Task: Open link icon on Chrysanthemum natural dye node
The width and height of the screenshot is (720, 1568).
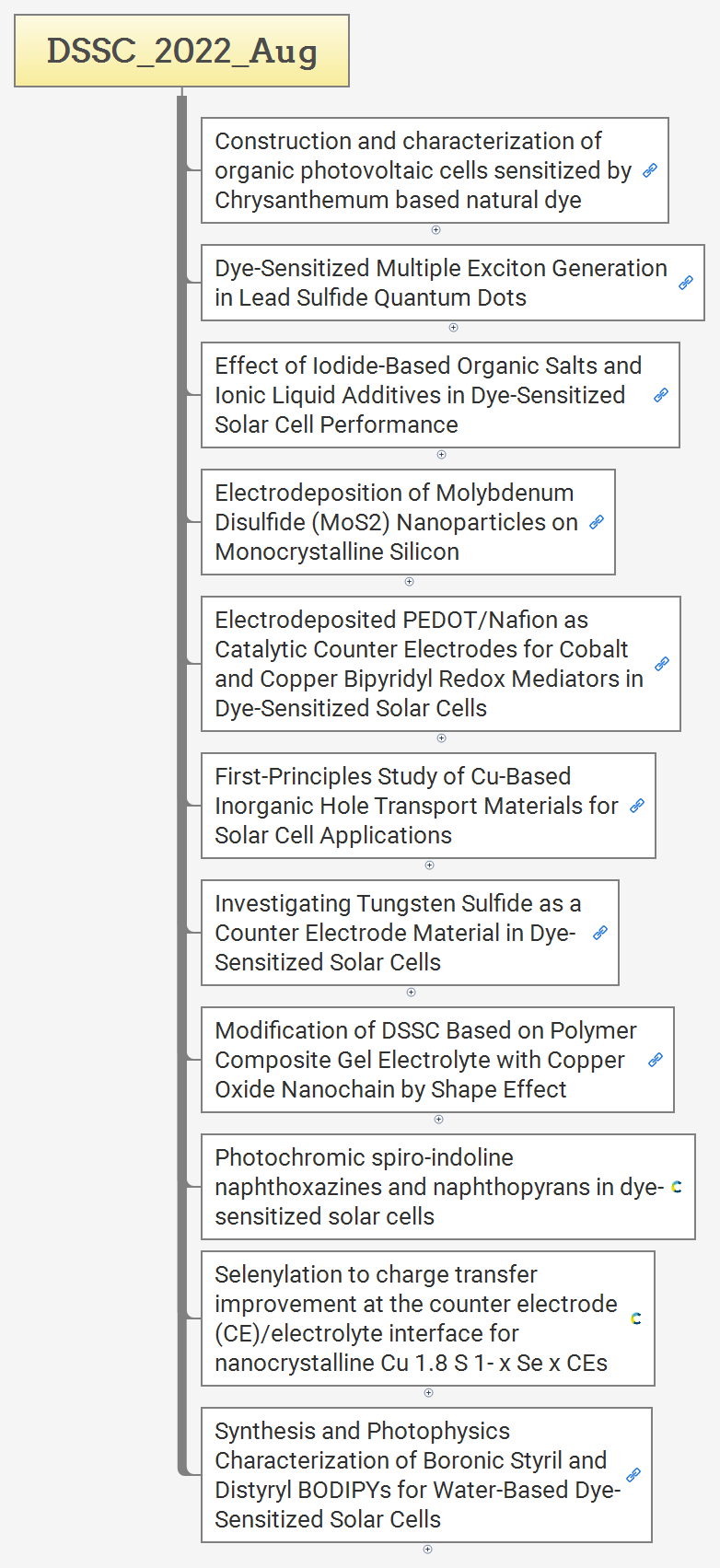Action: point(650,170)
